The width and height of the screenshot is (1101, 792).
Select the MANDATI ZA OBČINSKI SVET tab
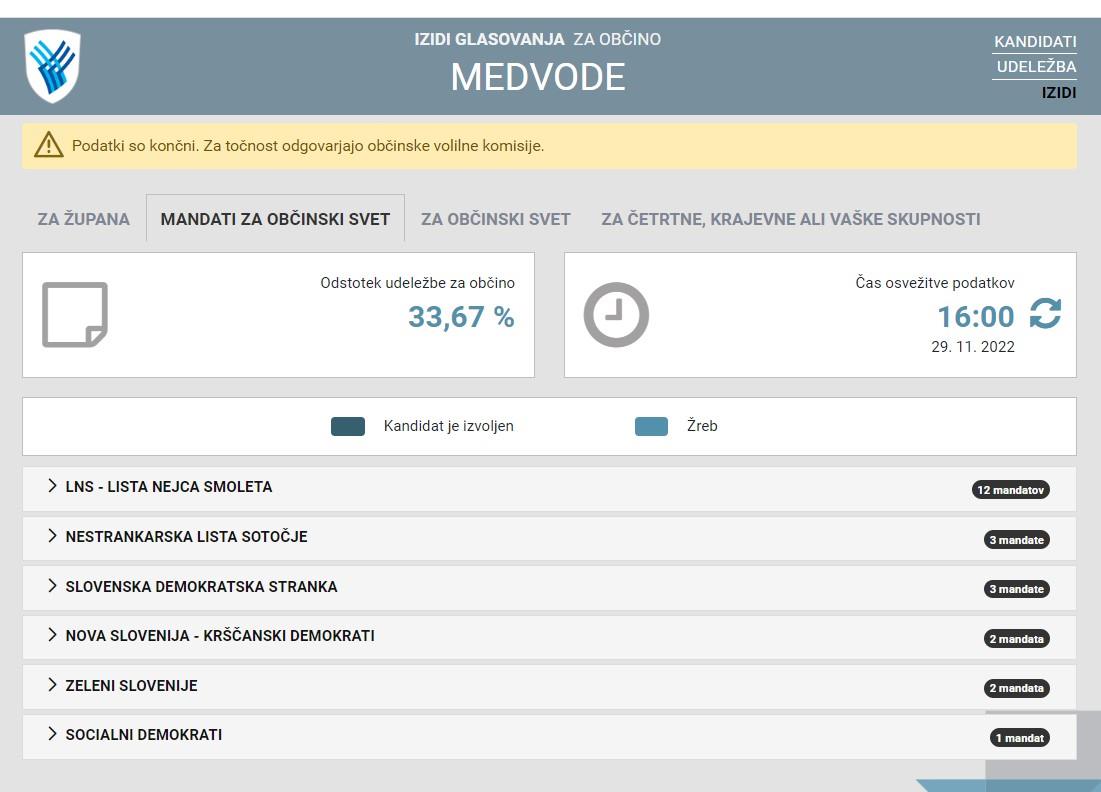tap(275, 219)
